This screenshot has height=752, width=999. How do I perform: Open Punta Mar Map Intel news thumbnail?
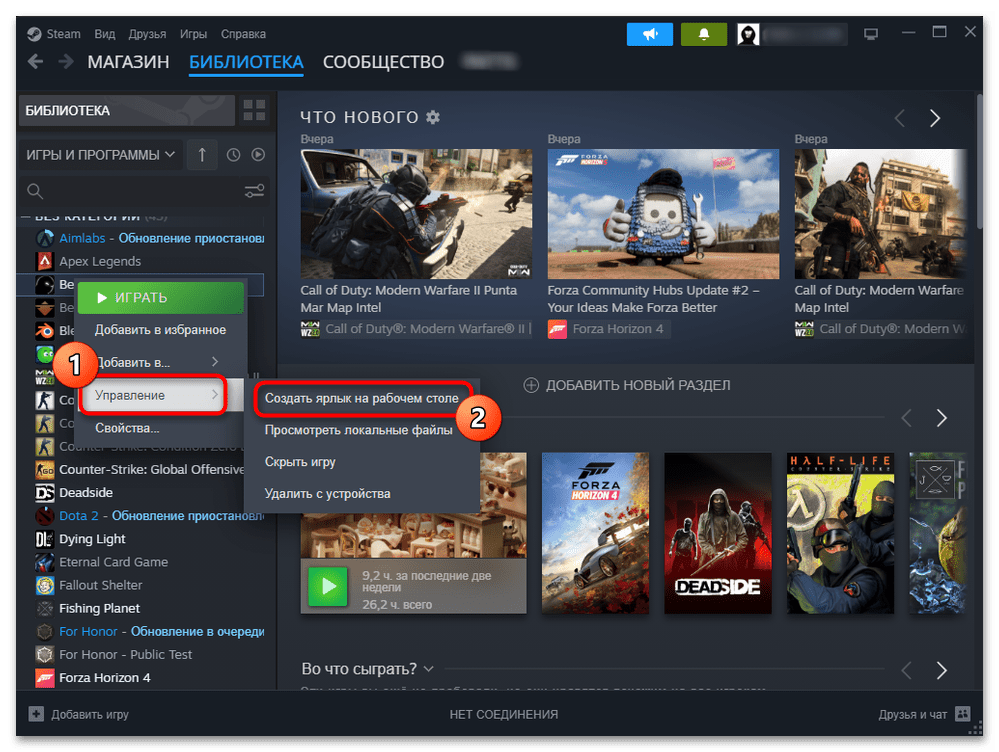tap(416, 213)
